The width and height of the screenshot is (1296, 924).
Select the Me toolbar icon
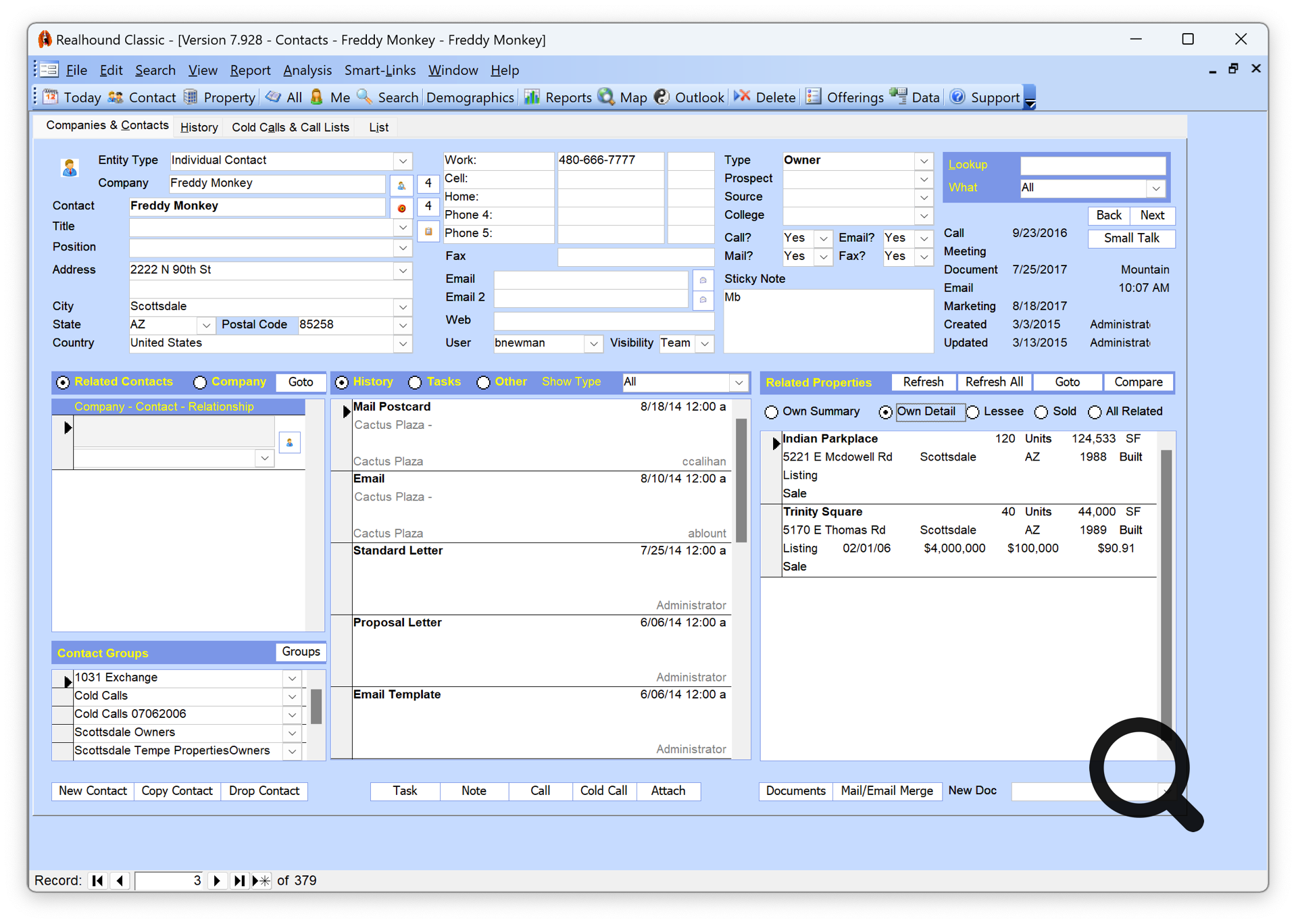[x=317, y=97]
